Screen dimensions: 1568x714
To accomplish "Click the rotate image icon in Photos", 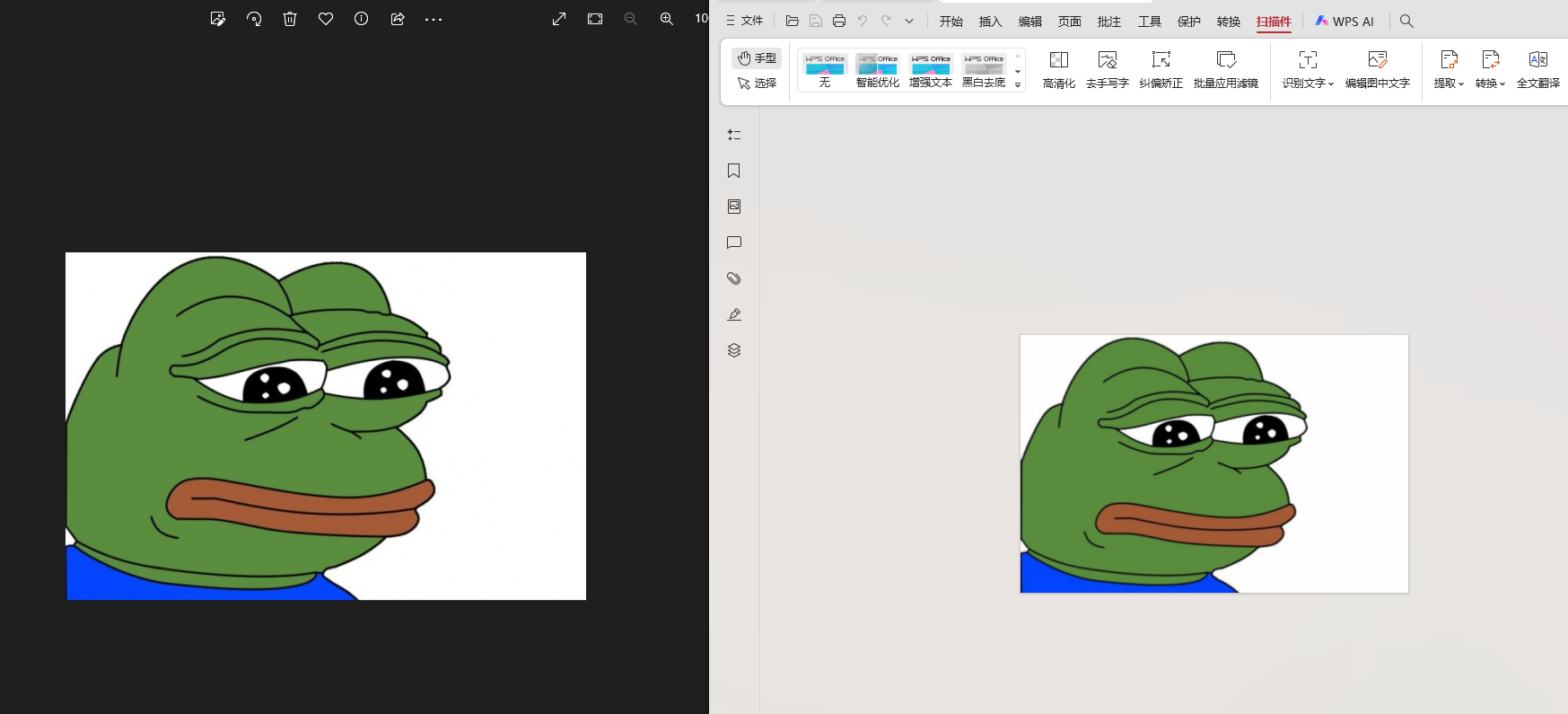I will (x=254, y=19).
